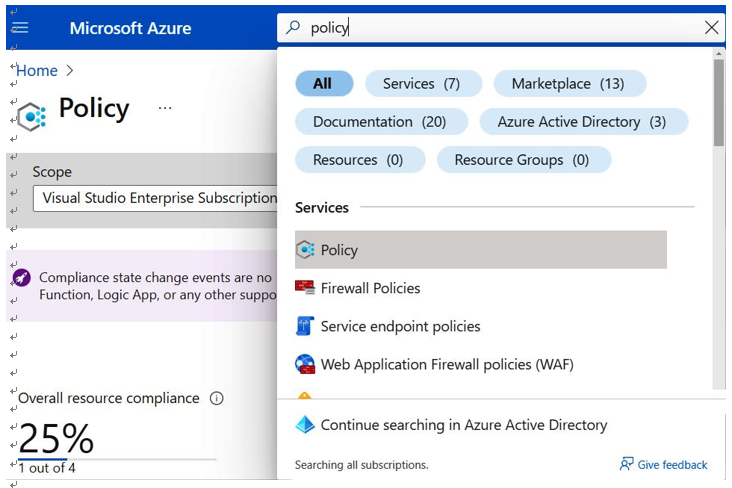The height and width of the screenshot is (488, 732).
Task: Click the Policy page header icon
Action: [32, 116]
